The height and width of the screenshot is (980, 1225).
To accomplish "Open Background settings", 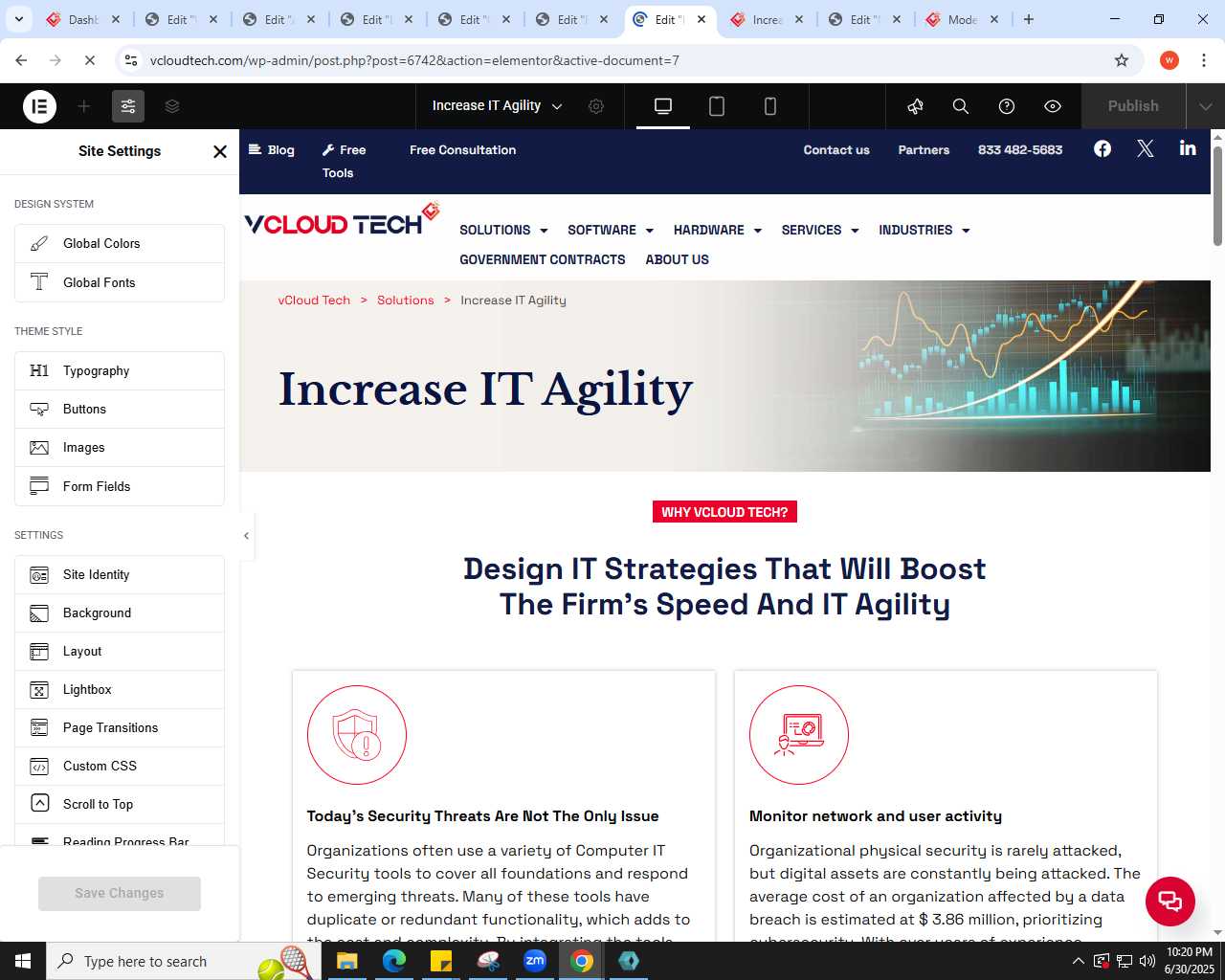I will pyautogui.click(x=120, y=612).
